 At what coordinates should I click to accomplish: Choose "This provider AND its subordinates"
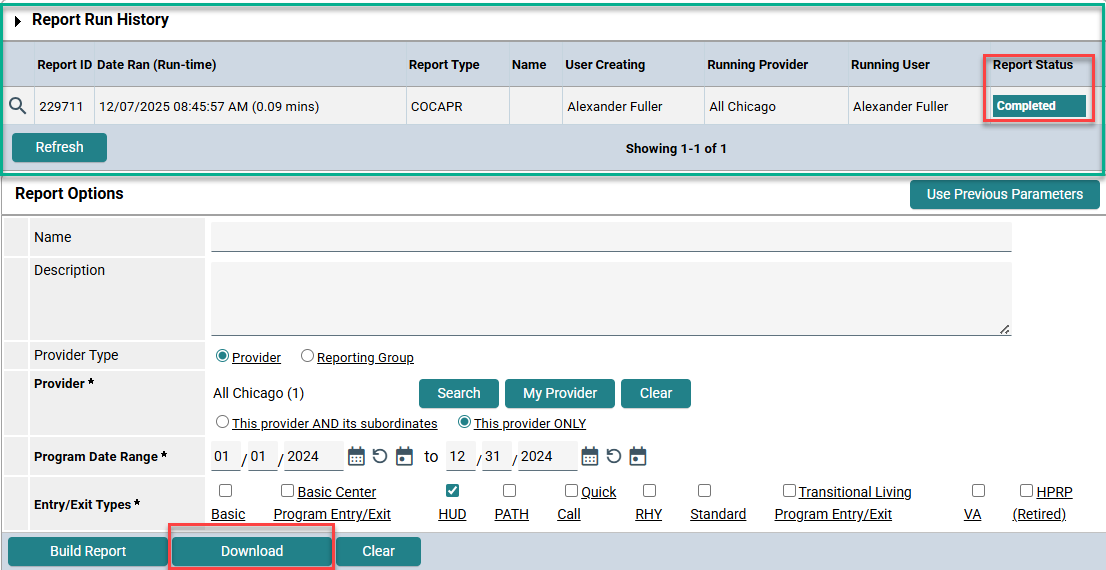(223, 422)
